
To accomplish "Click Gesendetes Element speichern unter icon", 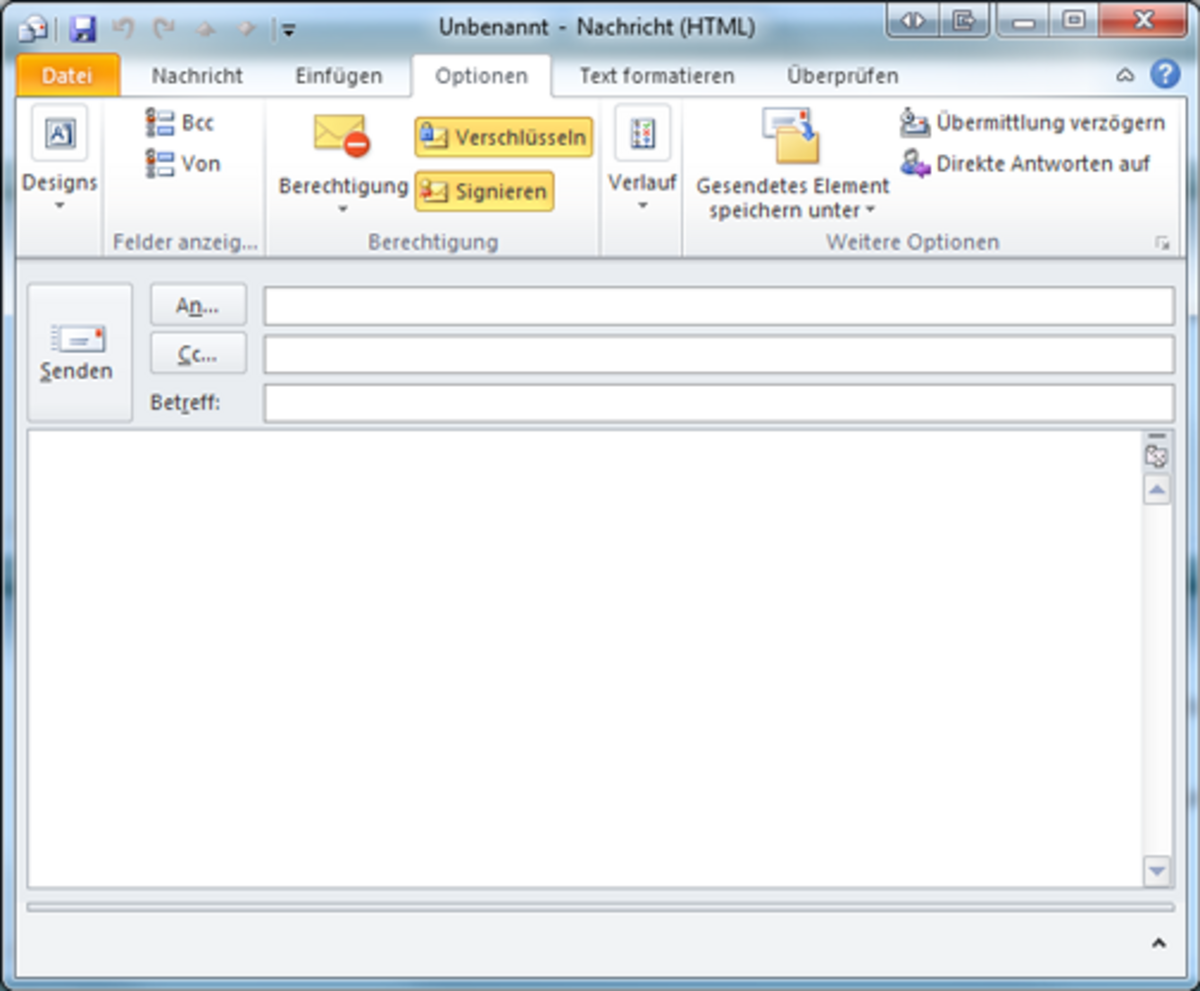I will click(x=791, y=136).
